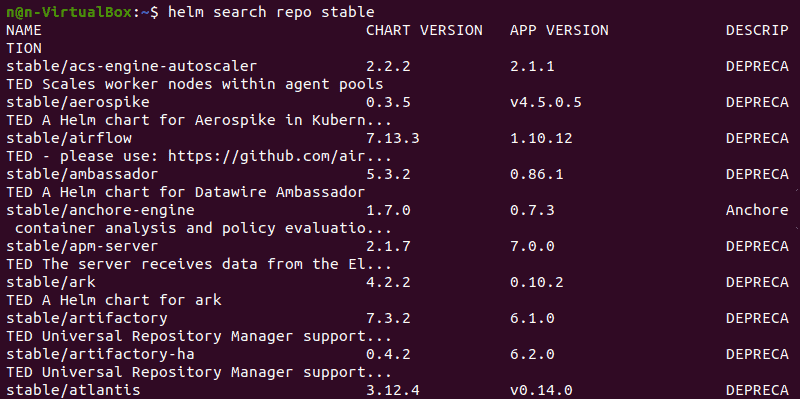Click app version 6.2.0
Viewport: 800px width, 399px height.
click(x=532, y=355)
